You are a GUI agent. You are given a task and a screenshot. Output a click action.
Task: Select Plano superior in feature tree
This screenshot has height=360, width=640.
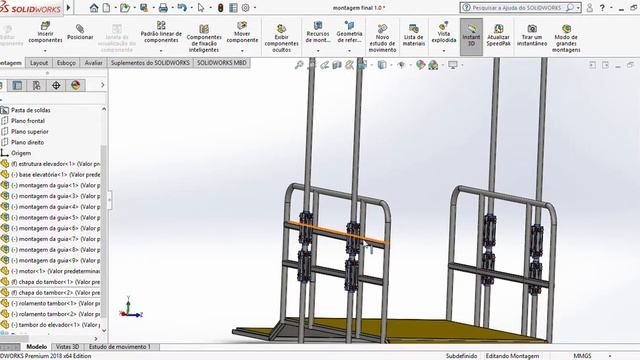coord(29,131)
